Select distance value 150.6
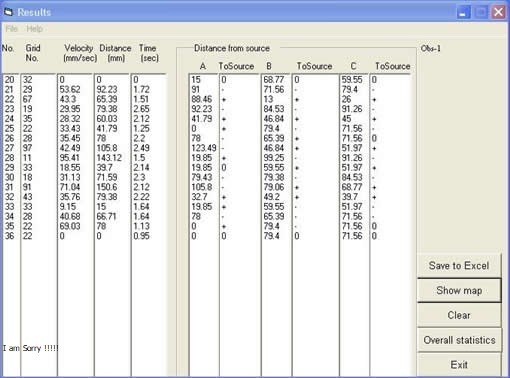510x378 pixels. pos(107,187)
